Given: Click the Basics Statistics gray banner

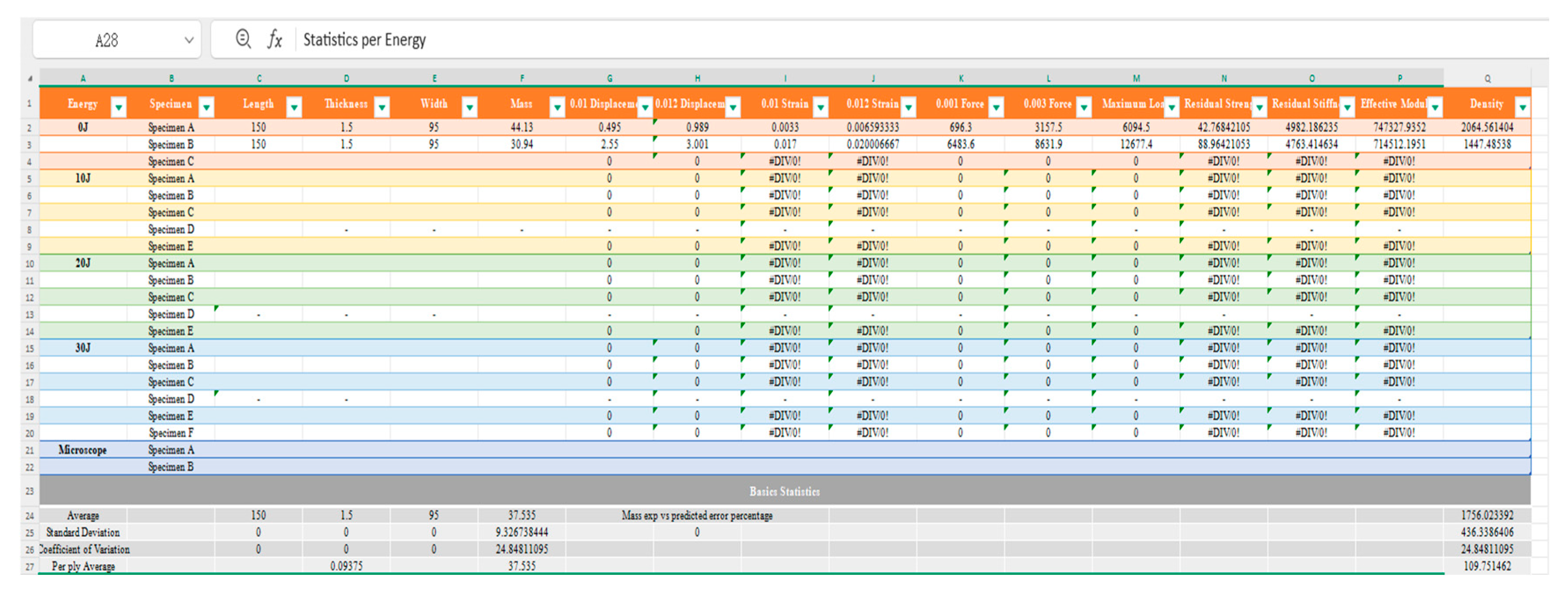Looking at the screenshot, I should point(784,491).
